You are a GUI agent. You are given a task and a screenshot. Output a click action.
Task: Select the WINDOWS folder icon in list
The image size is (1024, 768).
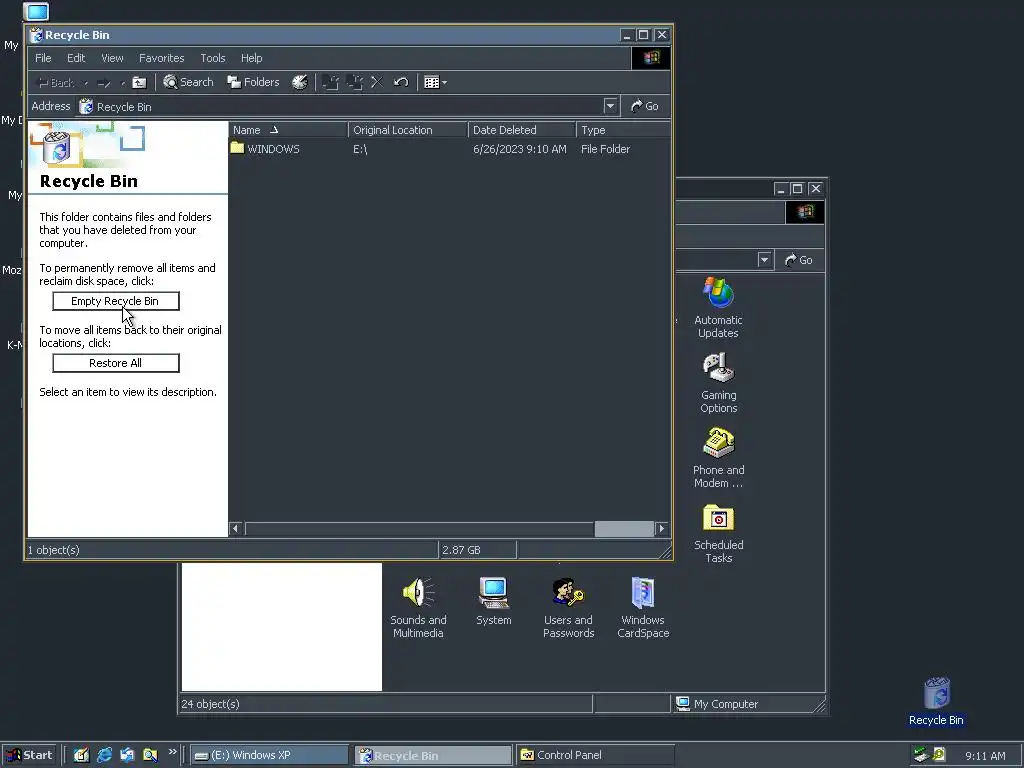coord(237,148)
